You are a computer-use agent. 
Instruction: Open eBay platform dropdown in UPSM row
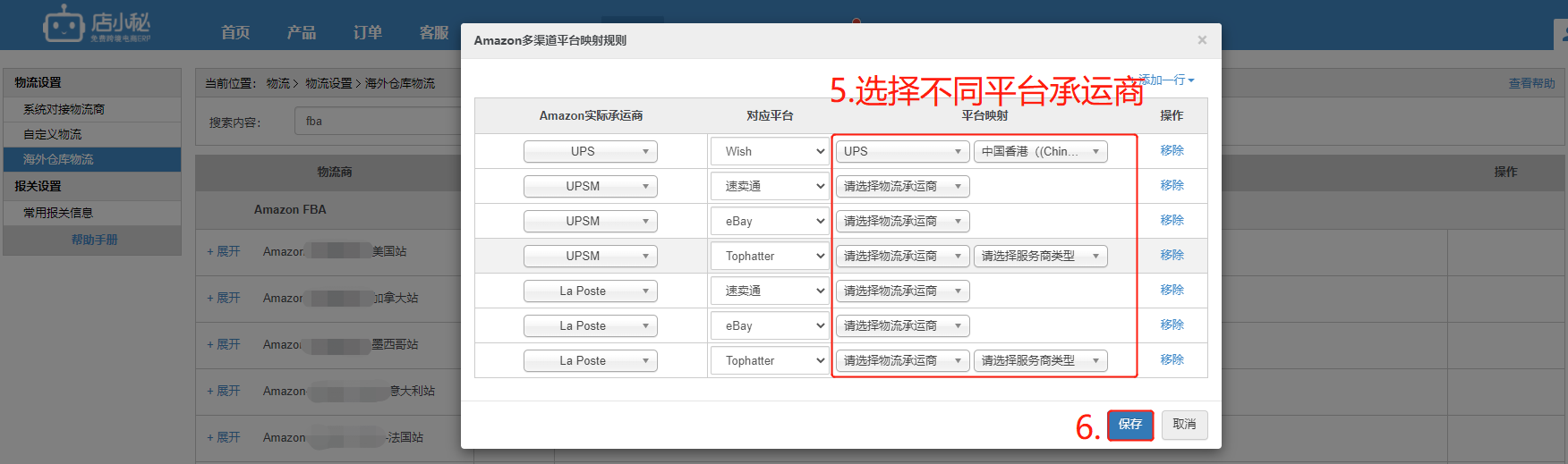point(771,221)
